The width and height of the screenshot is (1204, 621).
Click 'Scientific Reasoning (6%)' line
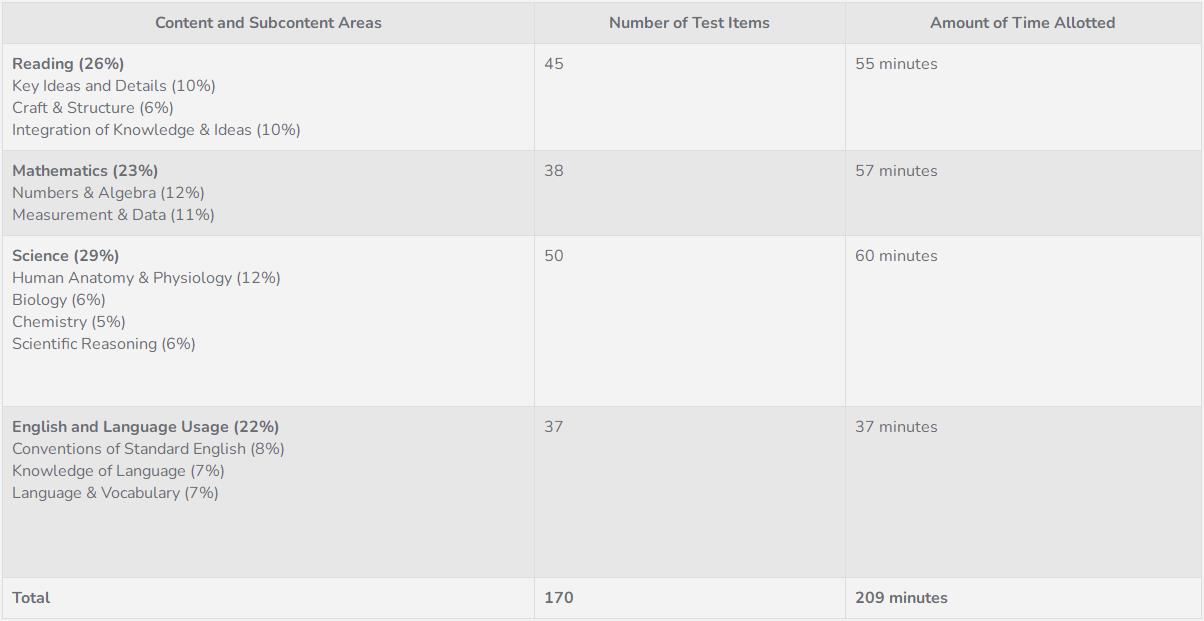click(104, 344)
